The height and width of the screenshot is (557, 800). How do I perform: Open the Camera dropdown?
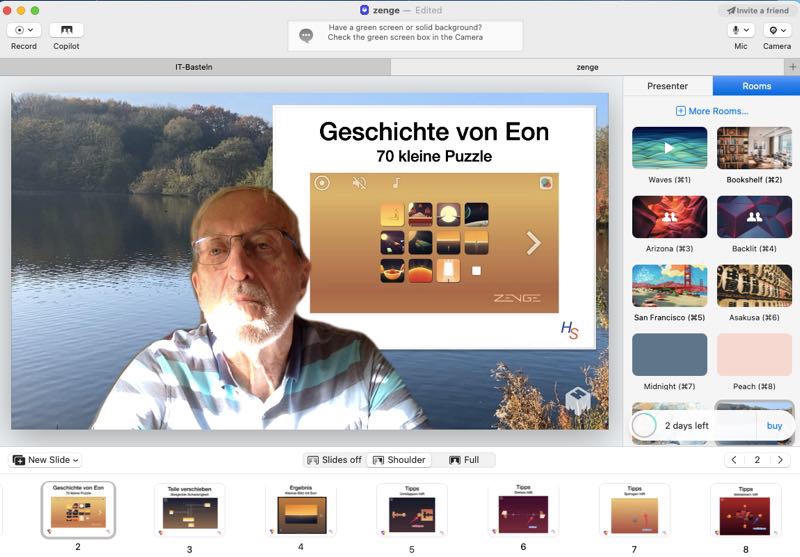pyautogui.click(x=777, y=31)
